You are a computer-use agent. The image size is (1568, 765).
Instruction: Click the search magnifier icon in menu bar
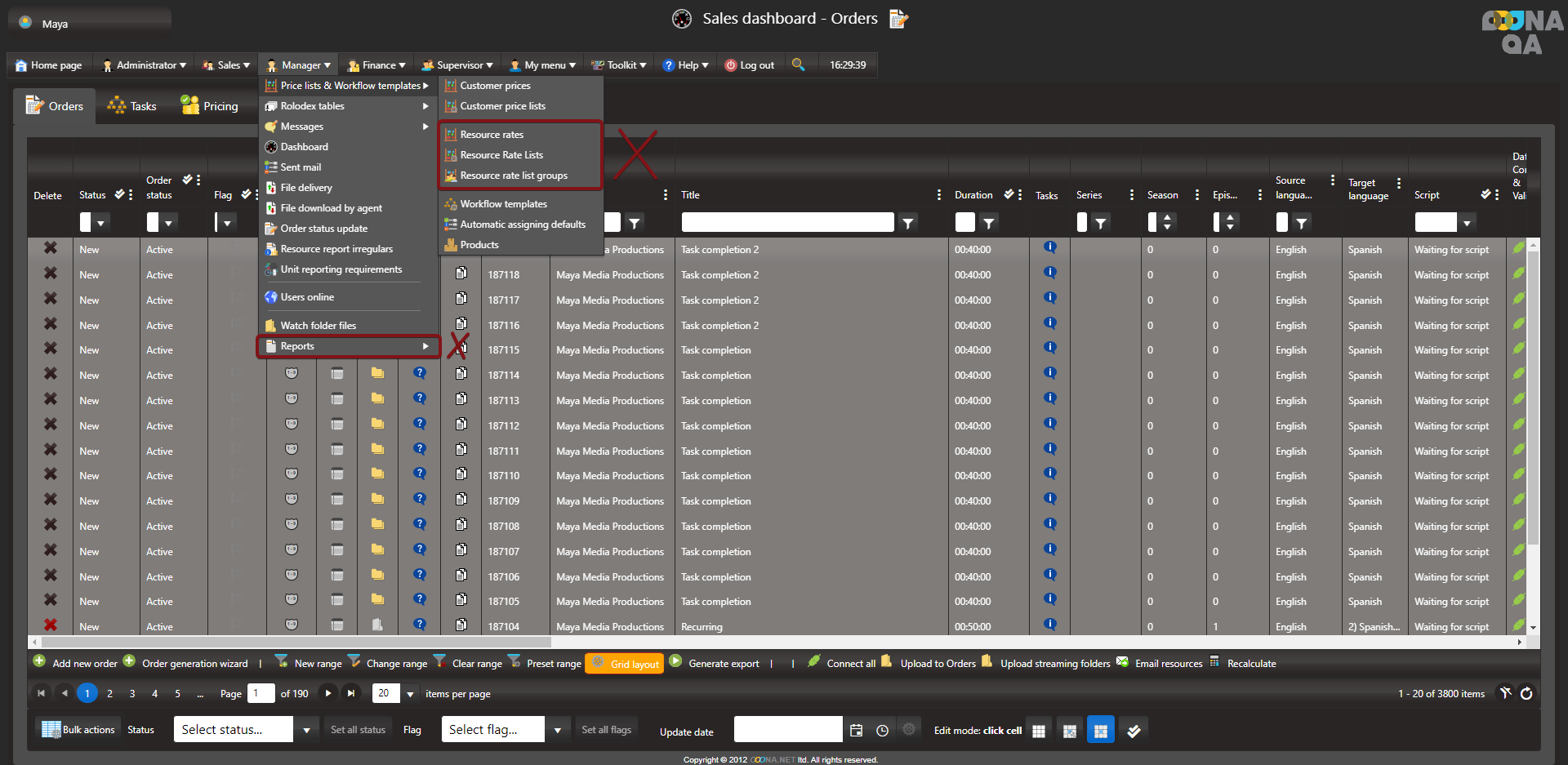798,64
